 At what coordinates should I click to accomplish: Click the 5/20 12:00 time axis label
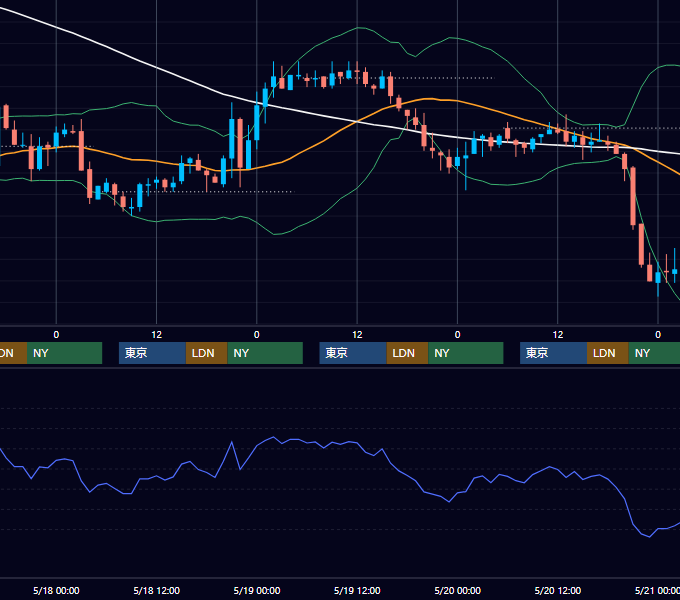pyautogui.click(x=558, y=590)
